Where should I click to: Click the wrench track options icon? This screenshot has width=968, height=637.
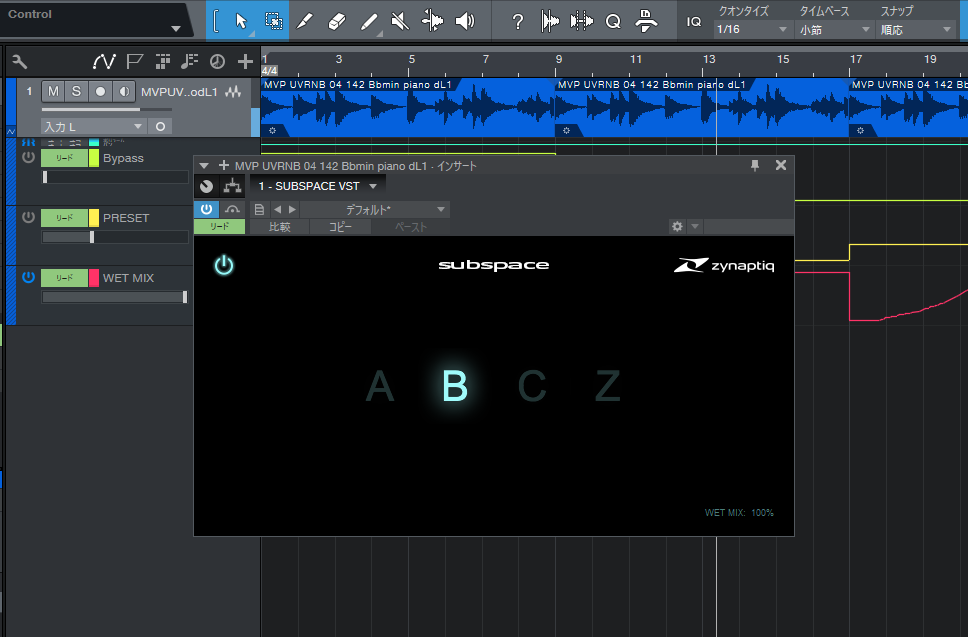[19, 62]
